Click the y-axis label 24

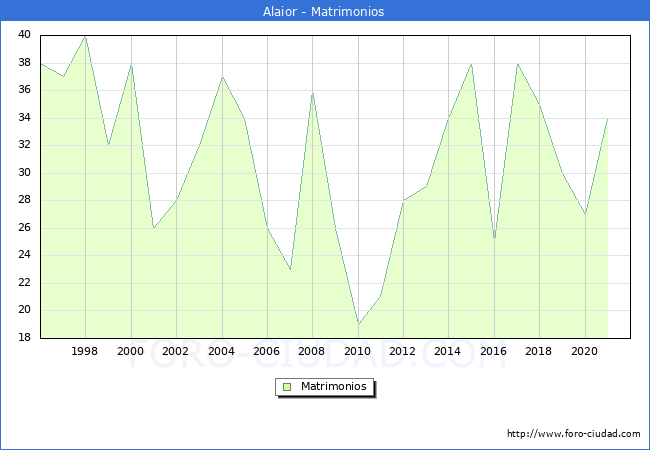(x=24, y=254)
